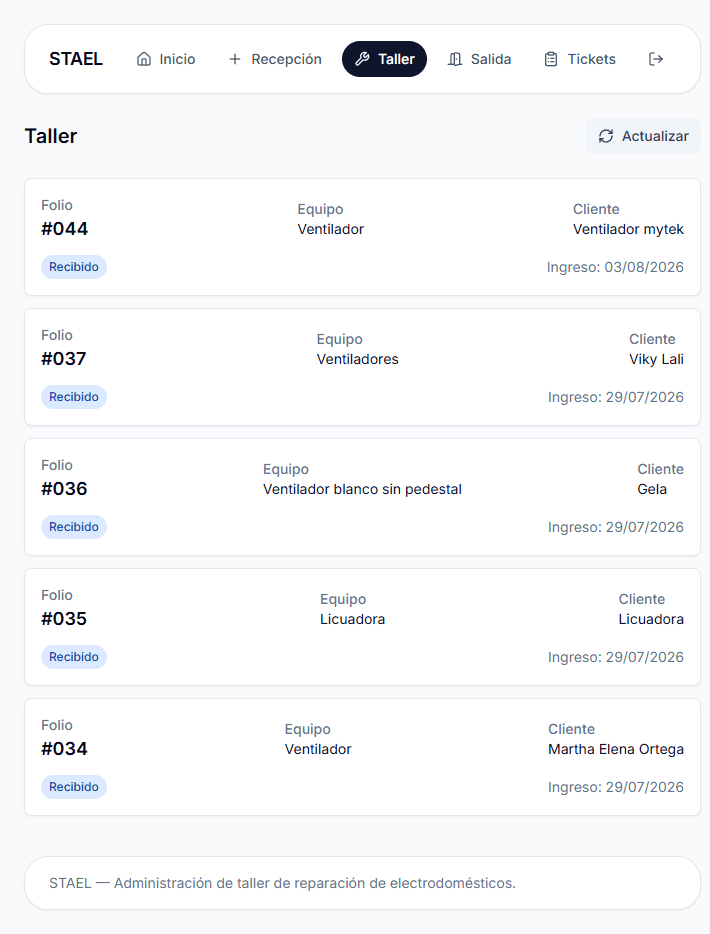Screen dimensions: 710x934
Task: Click equipment Ventilador in folio #034
Action: tap(318, 749)
